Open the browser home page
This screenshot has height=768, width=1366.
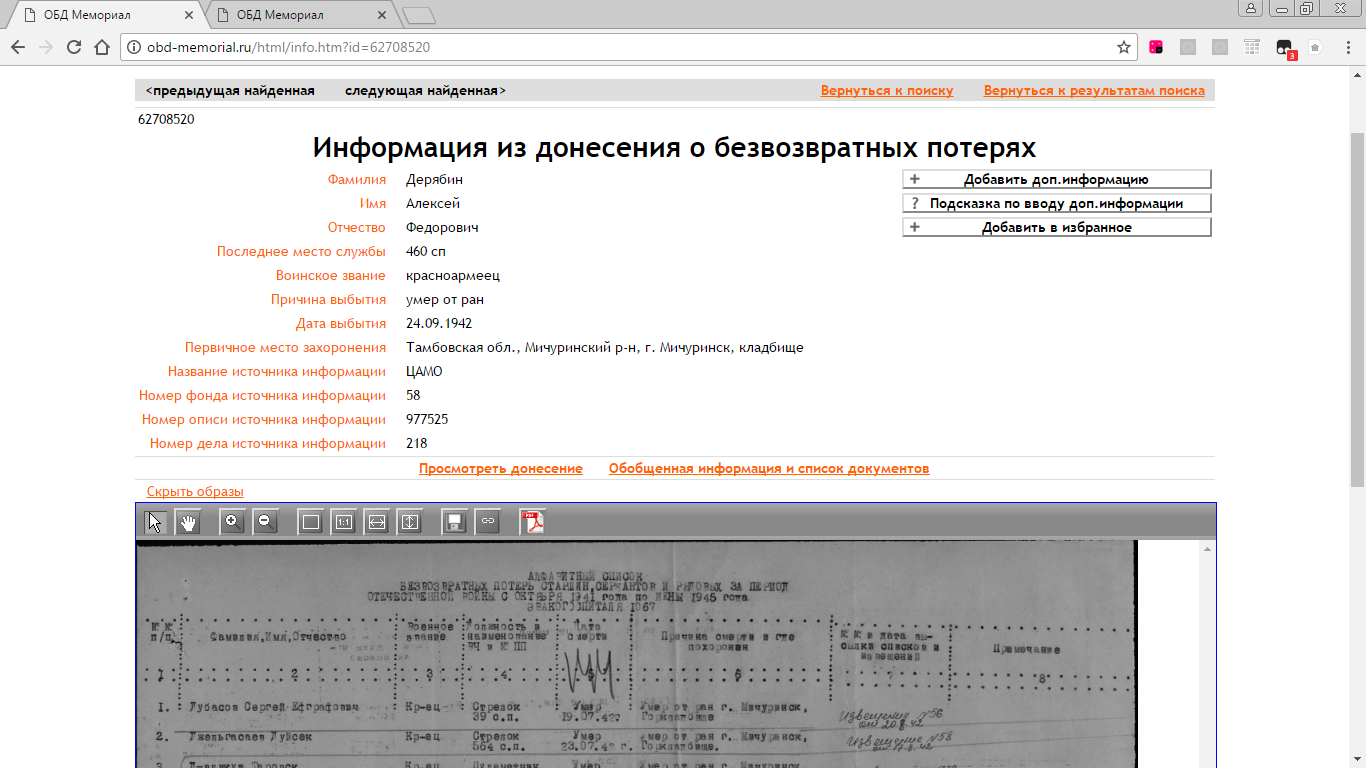click(x=101, y=47)
